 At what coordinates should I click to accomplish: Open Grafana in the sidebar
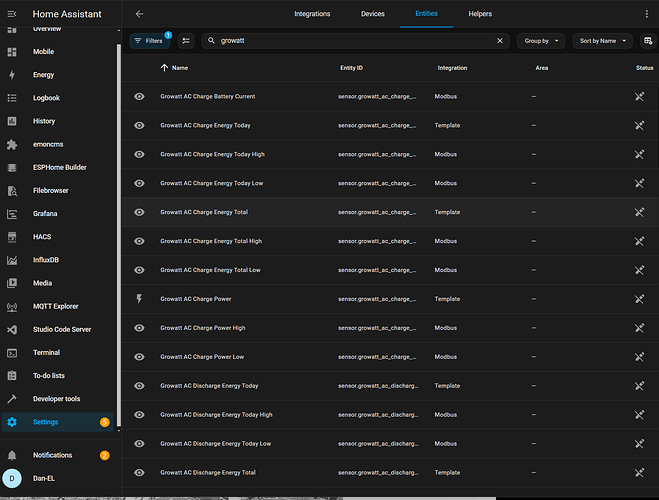click(46, 213)
